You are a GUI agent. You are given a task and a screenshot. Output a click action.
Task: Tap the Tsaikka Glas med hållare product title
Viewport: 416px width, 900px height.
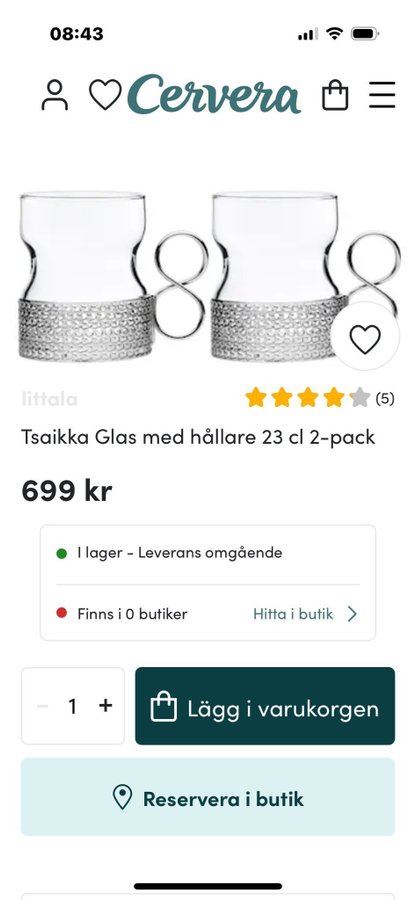198,437
